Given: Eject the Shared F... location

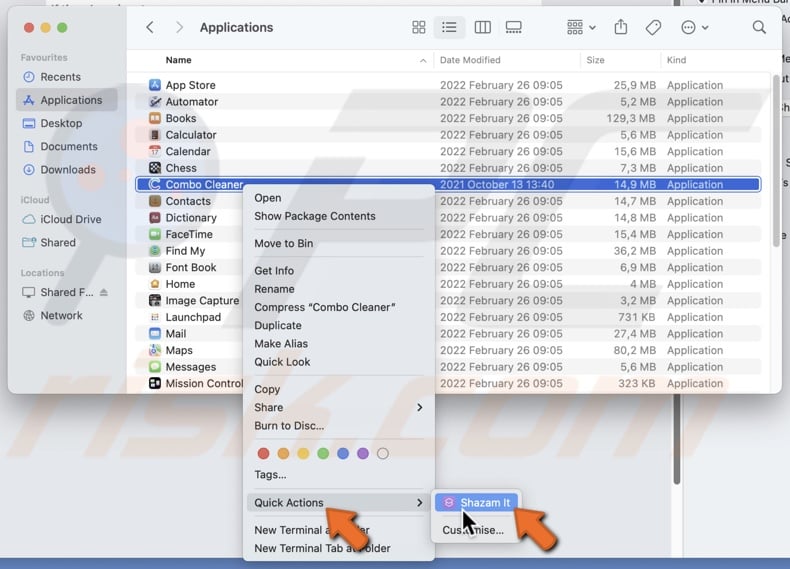Looking at the screenshot, I should click(x=104, y=292).
